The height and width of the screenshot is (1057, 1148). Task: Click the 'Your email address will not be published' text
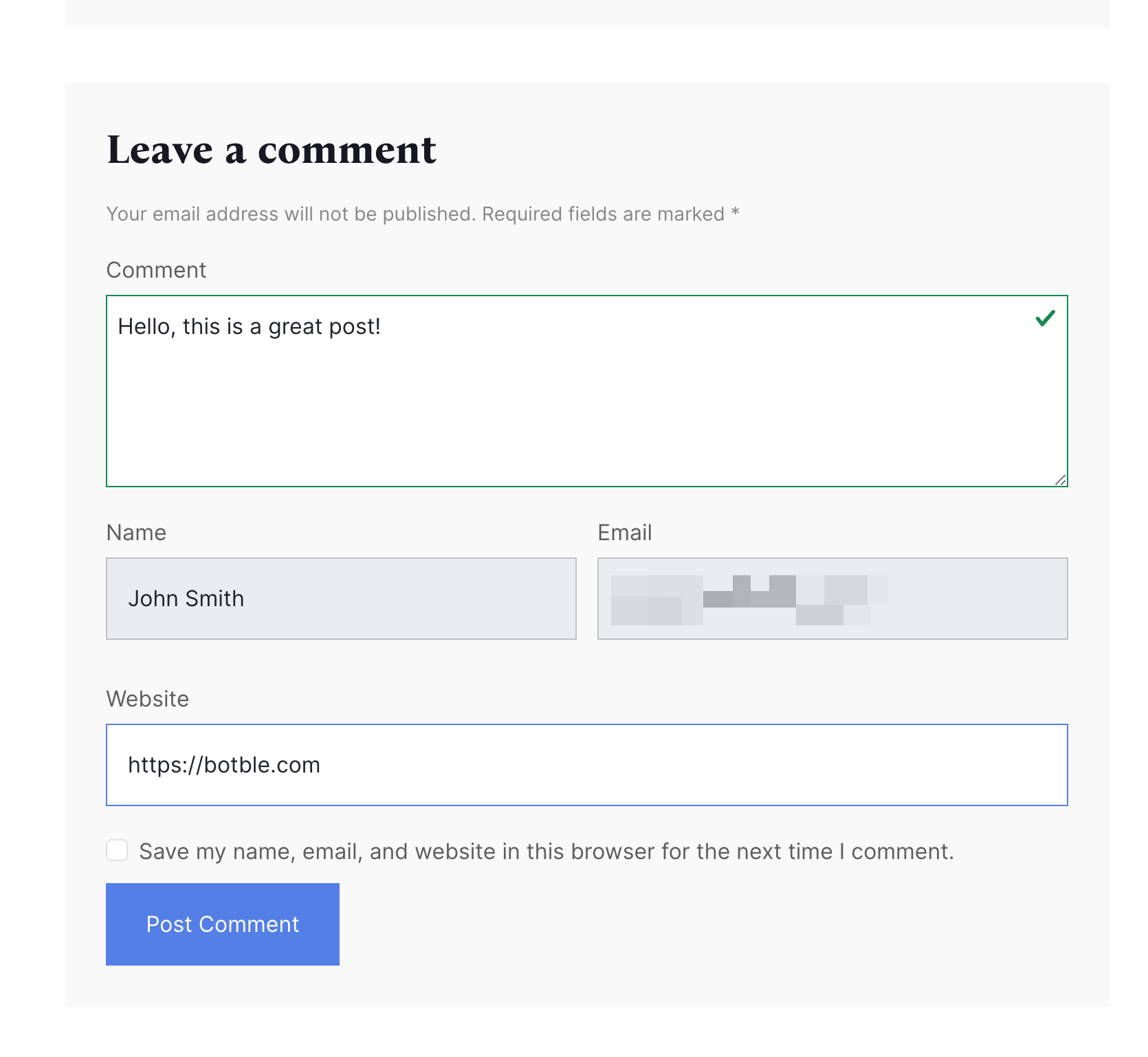(x=421, y=214)
